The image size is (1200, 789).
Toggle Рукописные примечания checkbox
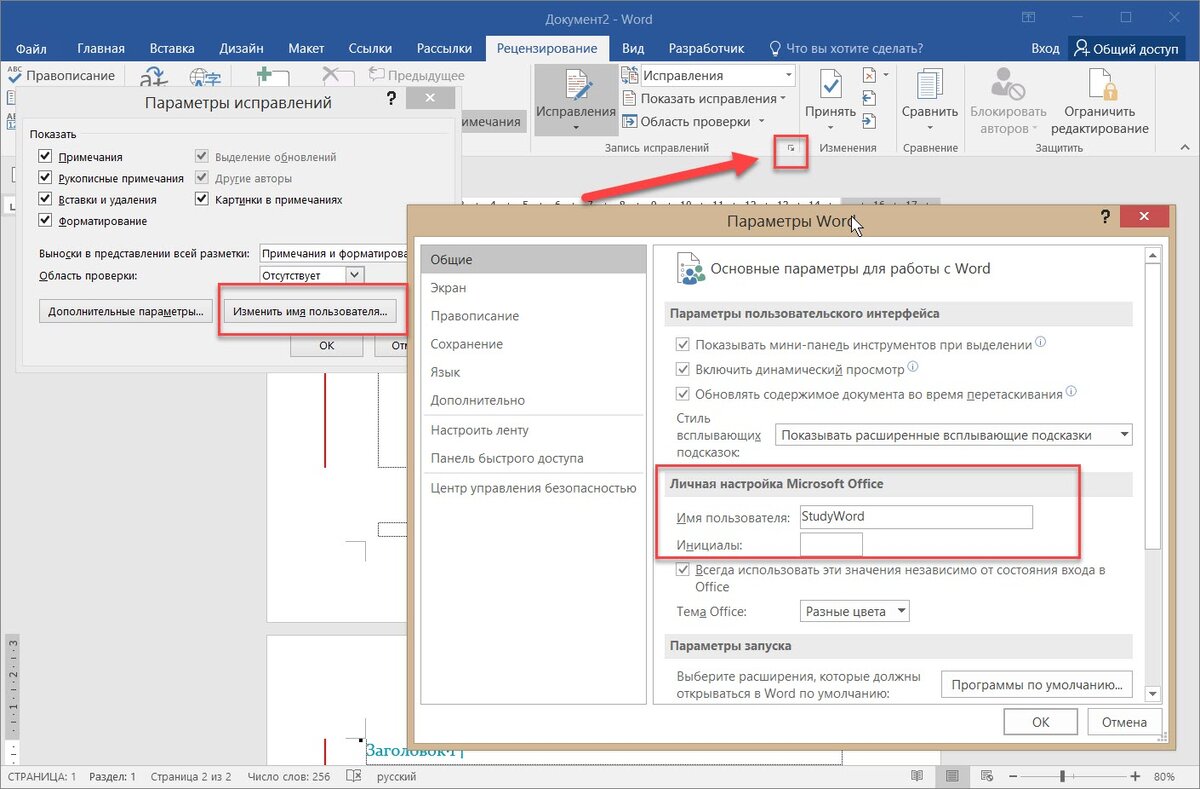click(44, 178)
